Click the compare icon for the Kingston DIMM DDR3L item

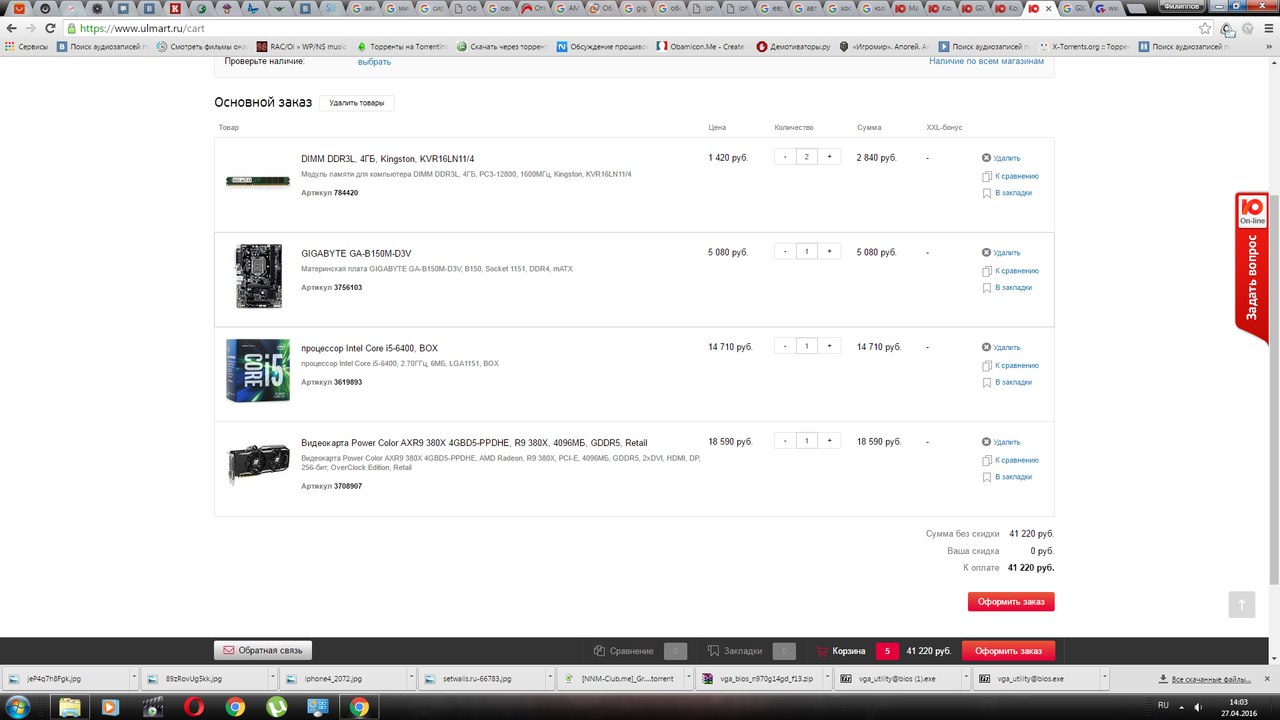[x=986, y=176]
